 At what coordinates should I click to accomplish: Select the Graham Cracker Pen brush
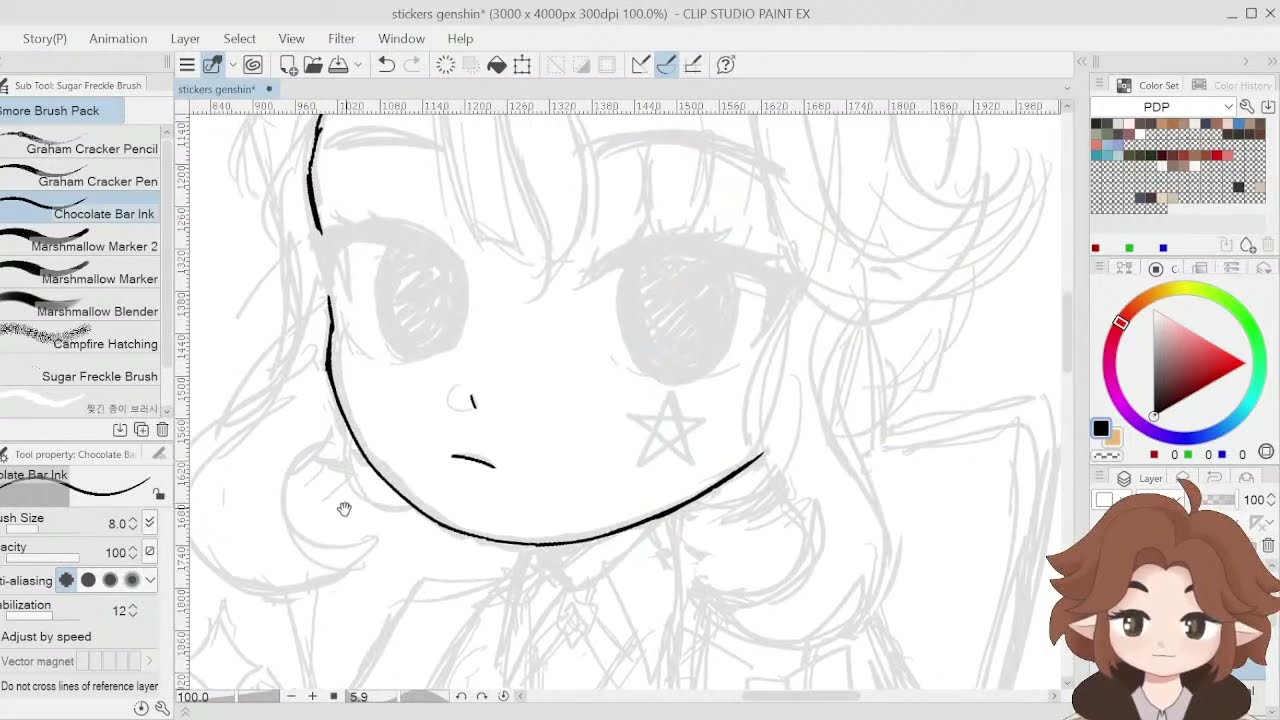click(80, 176)
